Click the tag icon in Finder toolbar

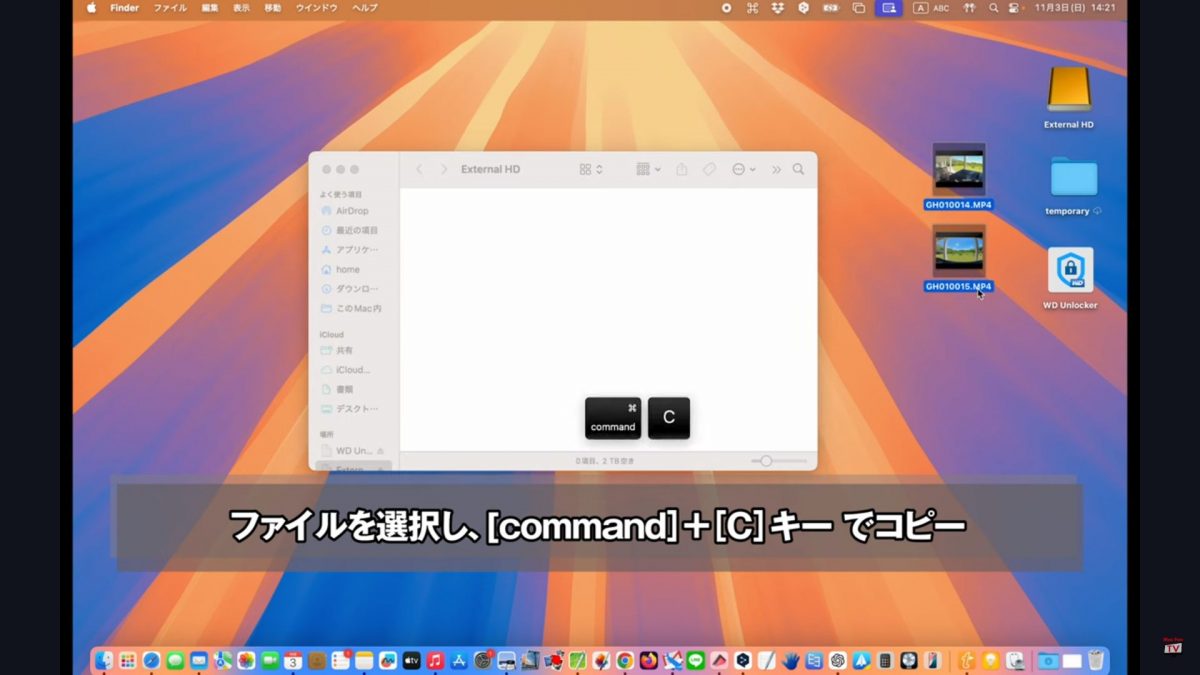pyautogui.click(x=709, y=170)
